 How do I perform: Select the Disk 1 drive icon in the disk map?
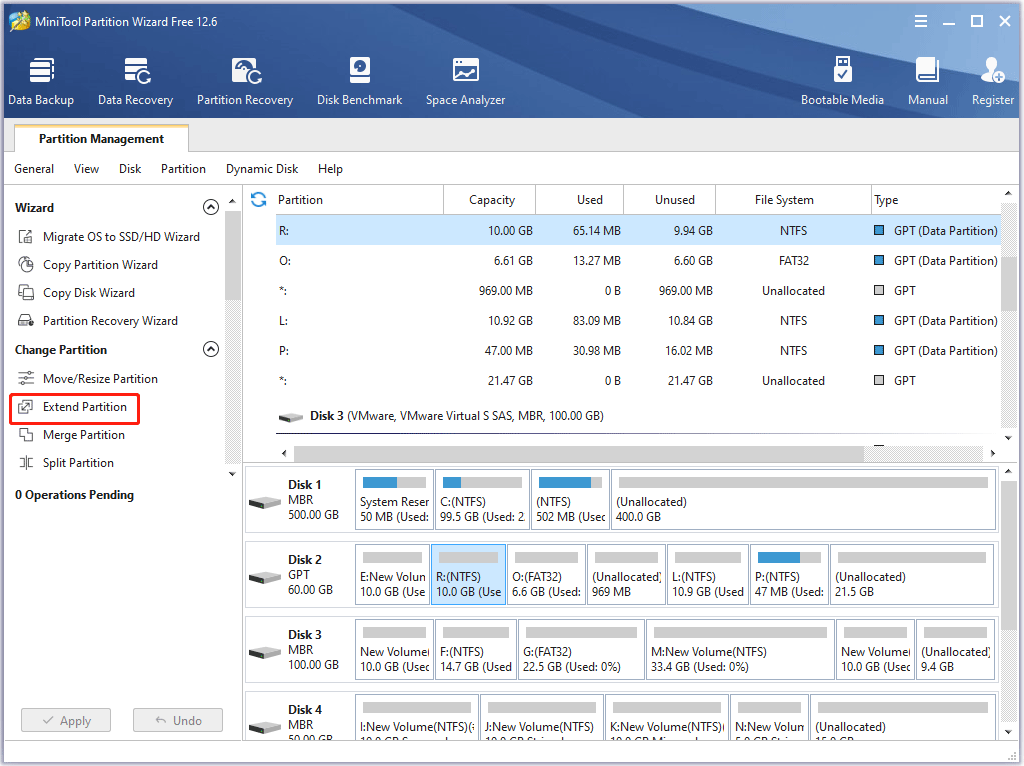coord(265,502)
